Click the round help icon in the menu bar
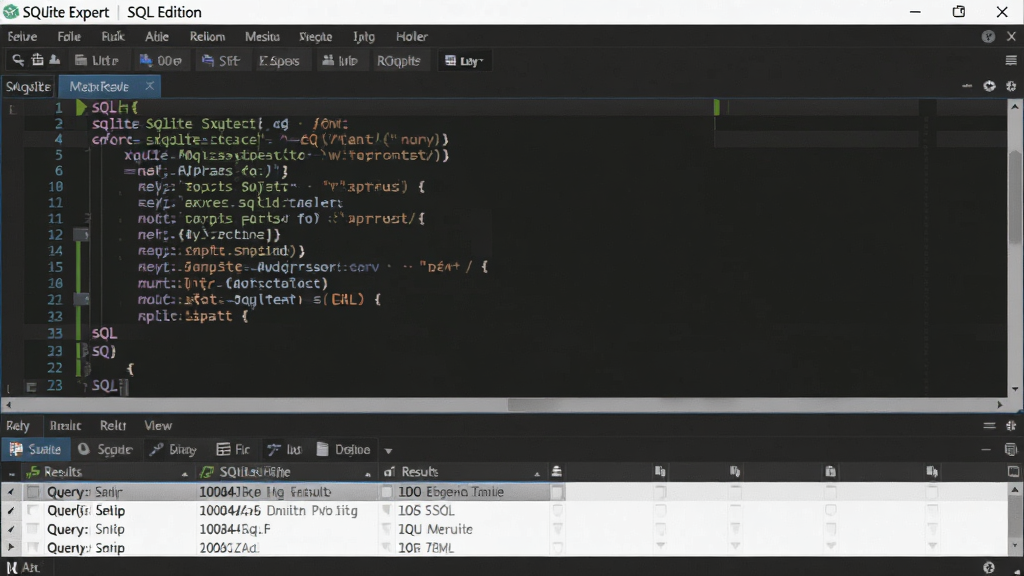The height and width of the screenshot is (576, 1024). coord(988,37)
